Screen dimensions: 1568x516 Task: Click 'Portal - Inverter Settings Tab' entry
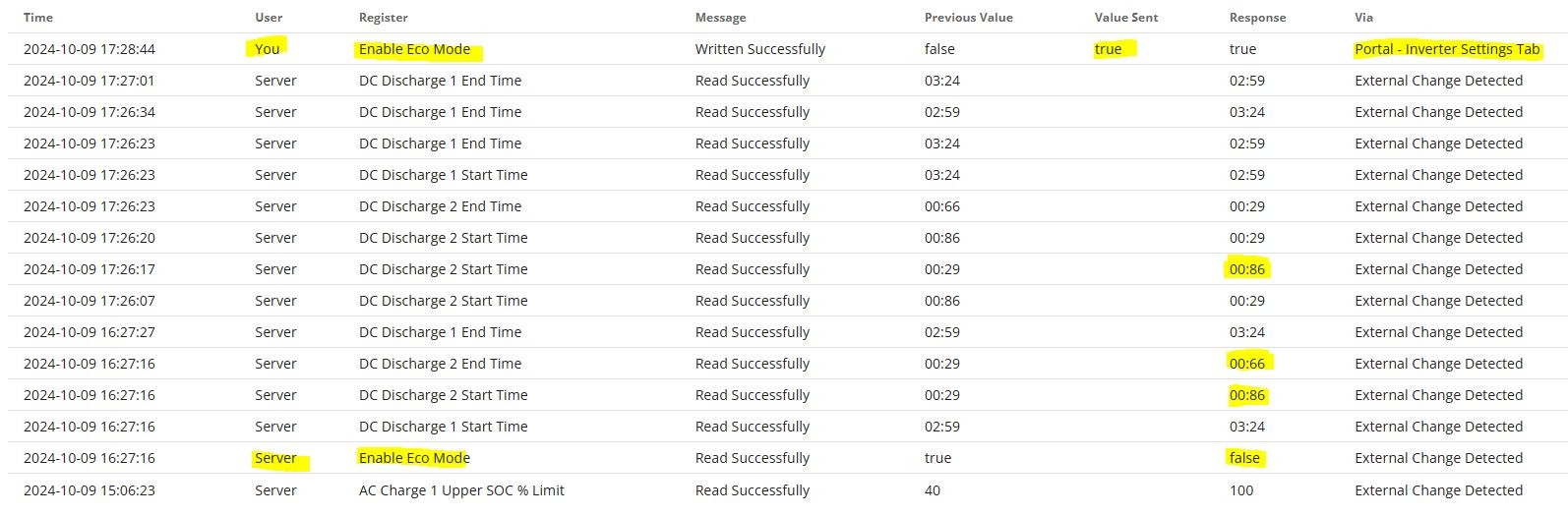pos(1447,49)
